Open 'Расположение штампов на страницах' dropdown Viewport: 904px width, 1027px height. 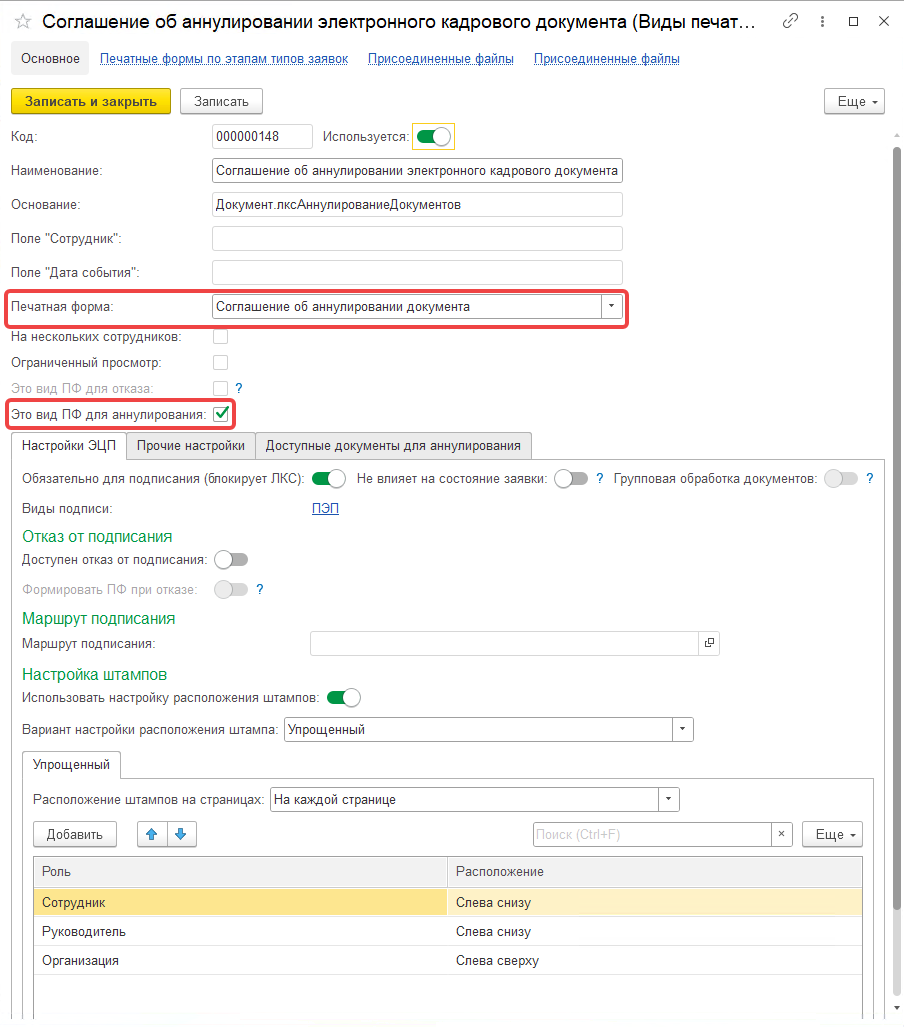(x=669, y=799)
